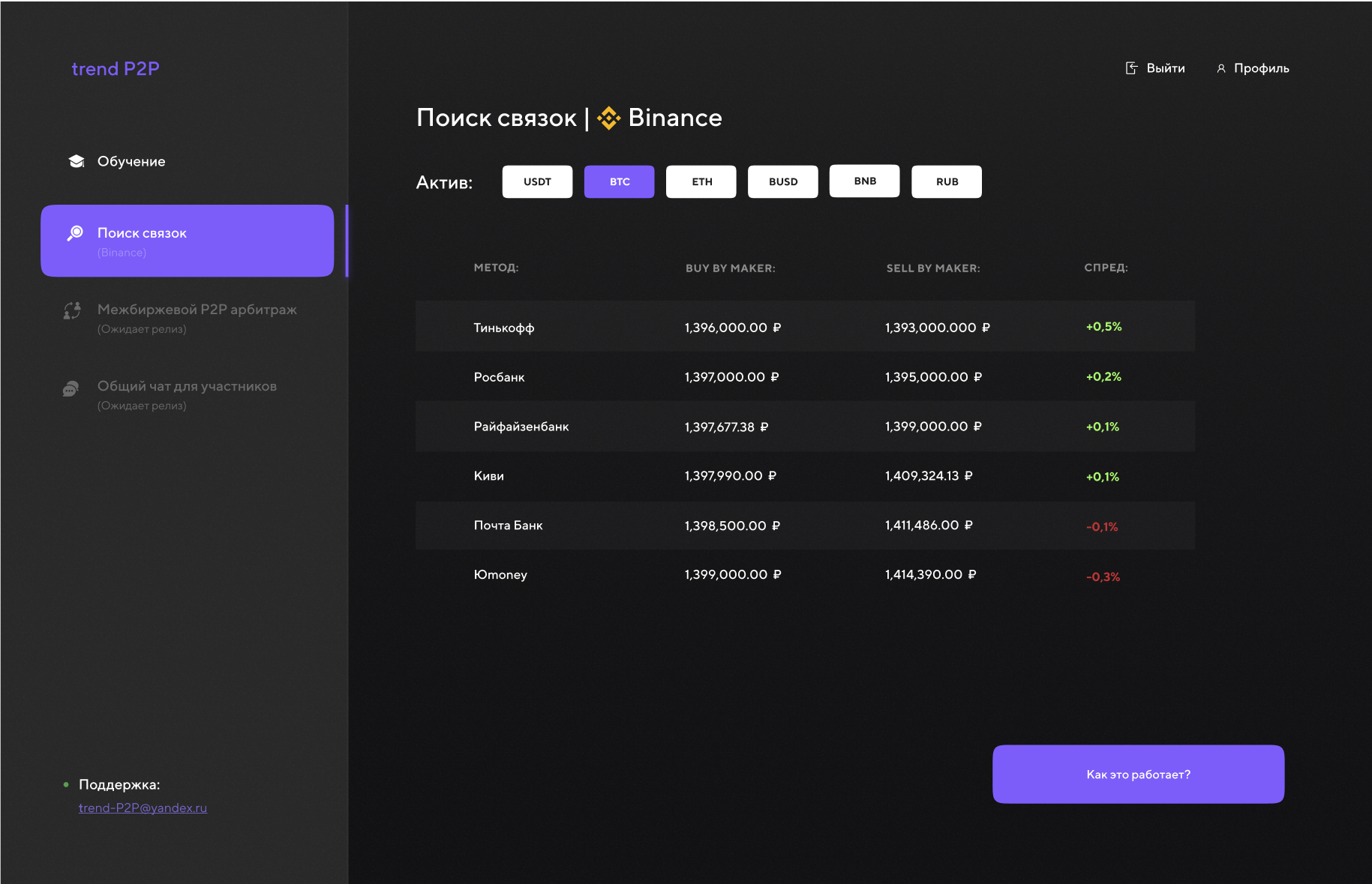Click the +0,5% spread value

(1103, 327)
